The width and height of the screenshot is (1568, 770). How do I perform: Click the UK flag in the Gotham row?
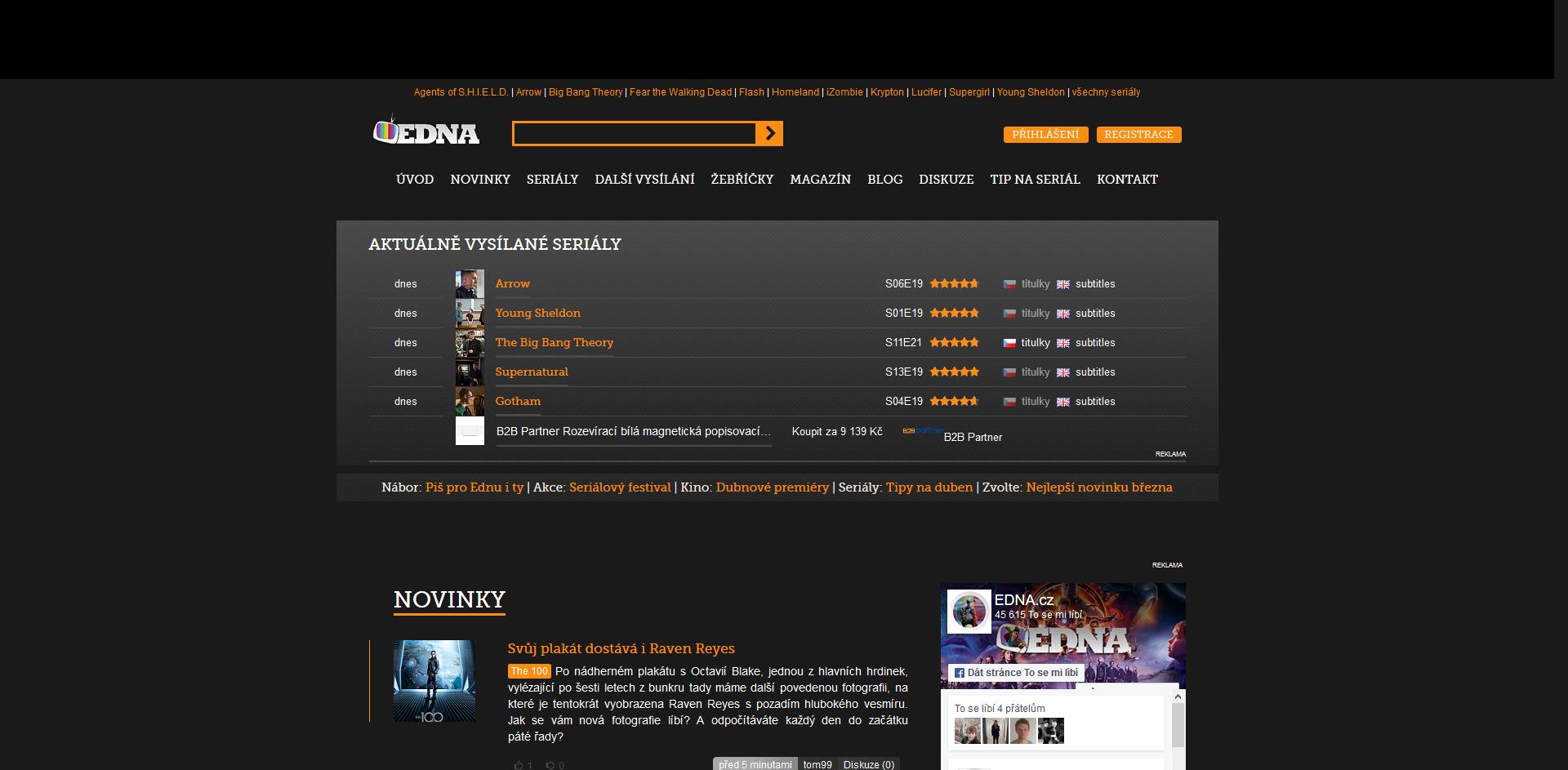[x=1063, y=402]
